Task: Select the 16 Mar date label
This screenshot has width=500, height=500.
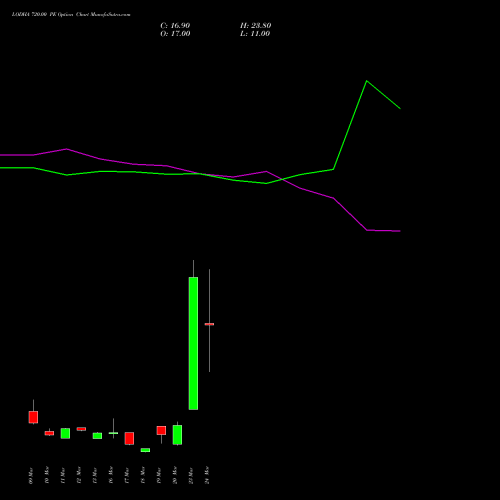Action: tap(111, 475)
